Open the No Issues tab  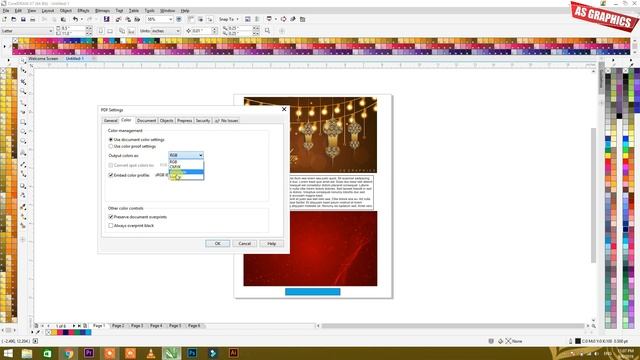[x=226, y=121]
